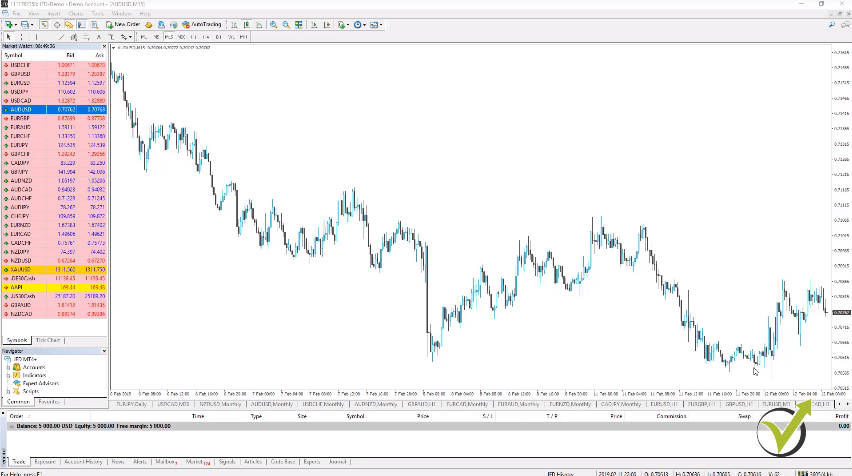
Task: Select the Fibonacci Retracement tool
Action: tap(86, 37)
